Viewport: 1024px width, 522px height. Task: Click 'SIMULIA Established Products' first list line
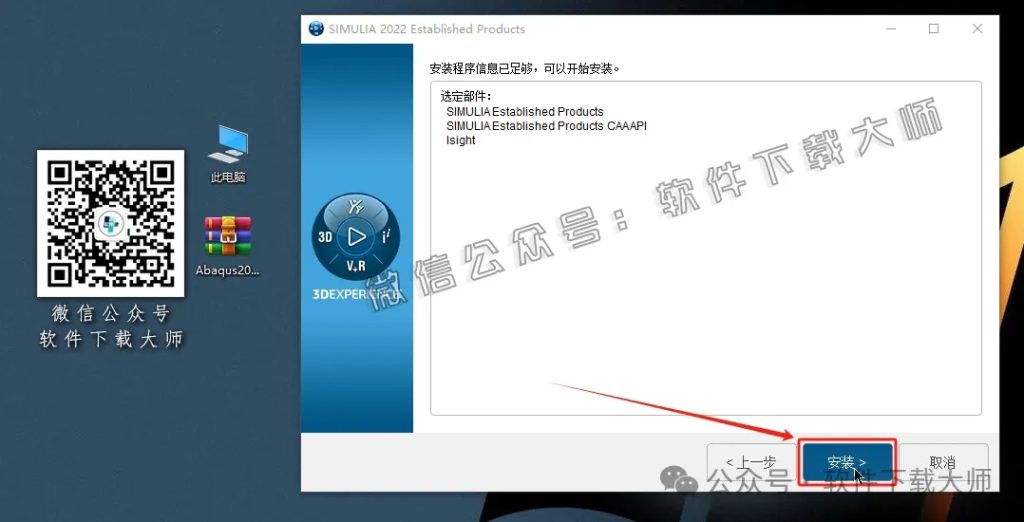(x=525, y=112)
